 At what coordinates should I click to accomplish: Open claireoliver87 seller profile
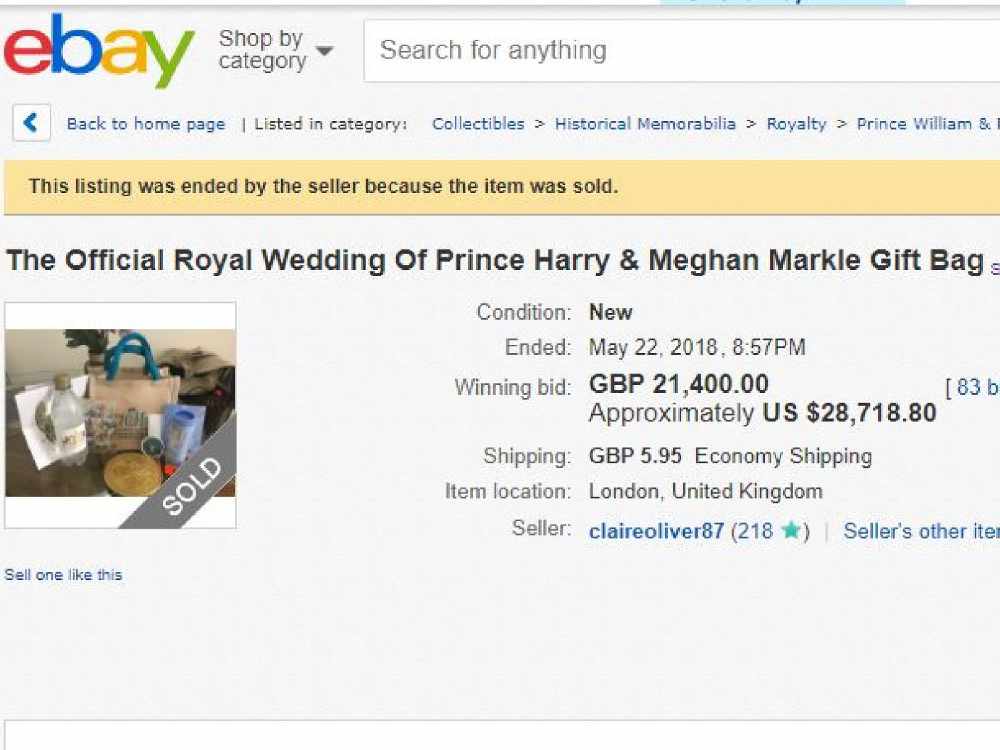[656, 531]
